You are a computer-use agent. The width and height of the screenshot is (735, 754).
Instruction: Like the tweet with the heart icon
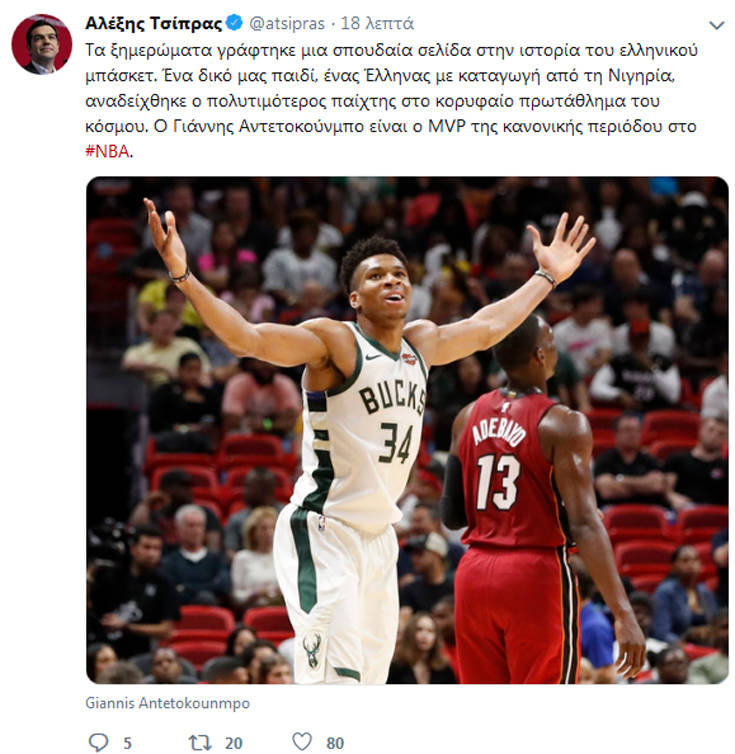302,741
